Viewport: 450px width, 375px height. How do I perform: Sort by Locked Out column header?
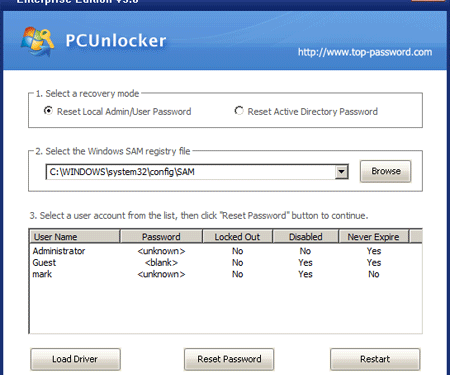pos(237,237)
